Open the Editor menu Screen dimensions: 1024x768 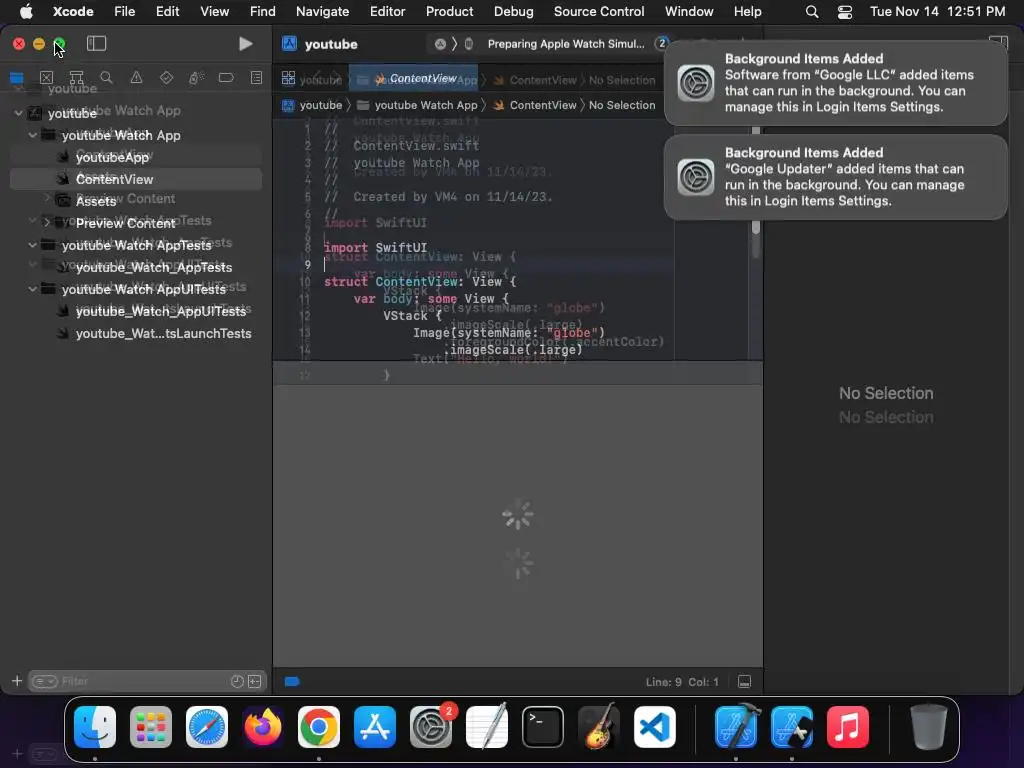coord(387,11)
